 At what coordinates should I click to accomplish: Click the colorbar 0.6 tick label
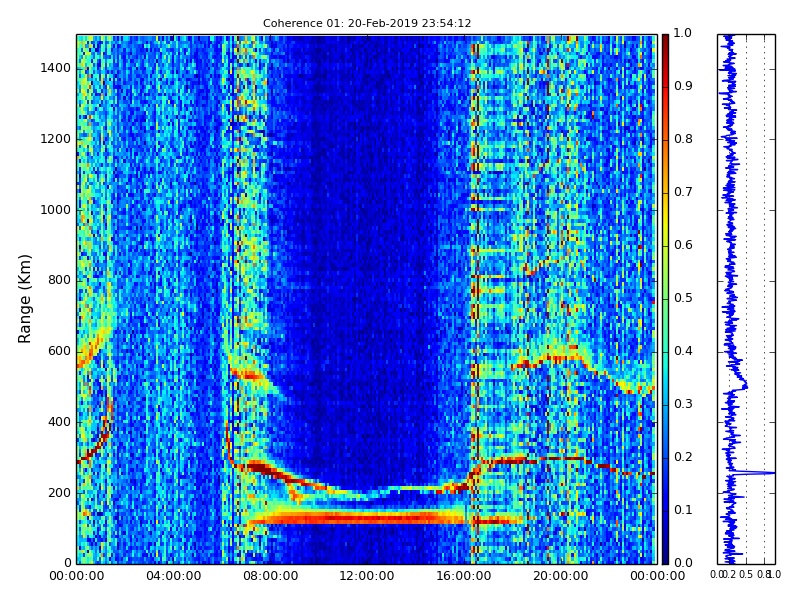[683, 245]
